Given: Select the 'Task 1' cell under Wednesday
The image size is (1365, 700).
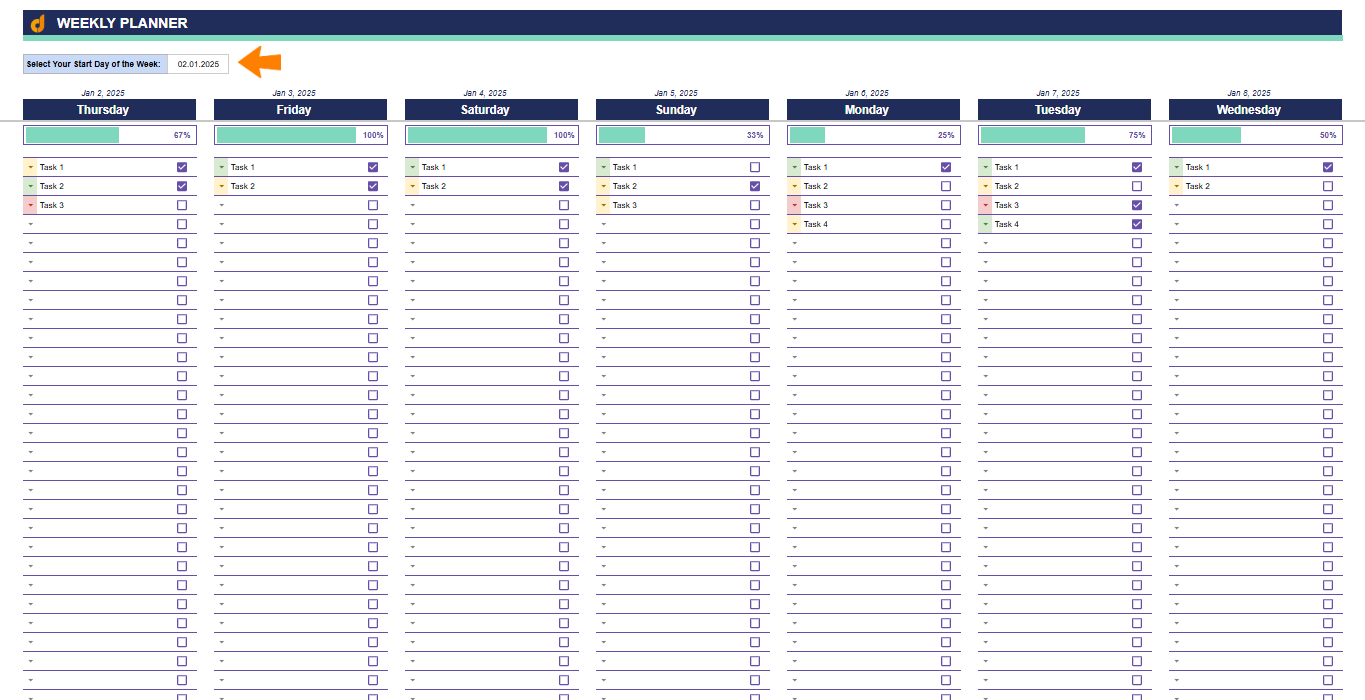Looking at the screenshot, I should 1250,167.
